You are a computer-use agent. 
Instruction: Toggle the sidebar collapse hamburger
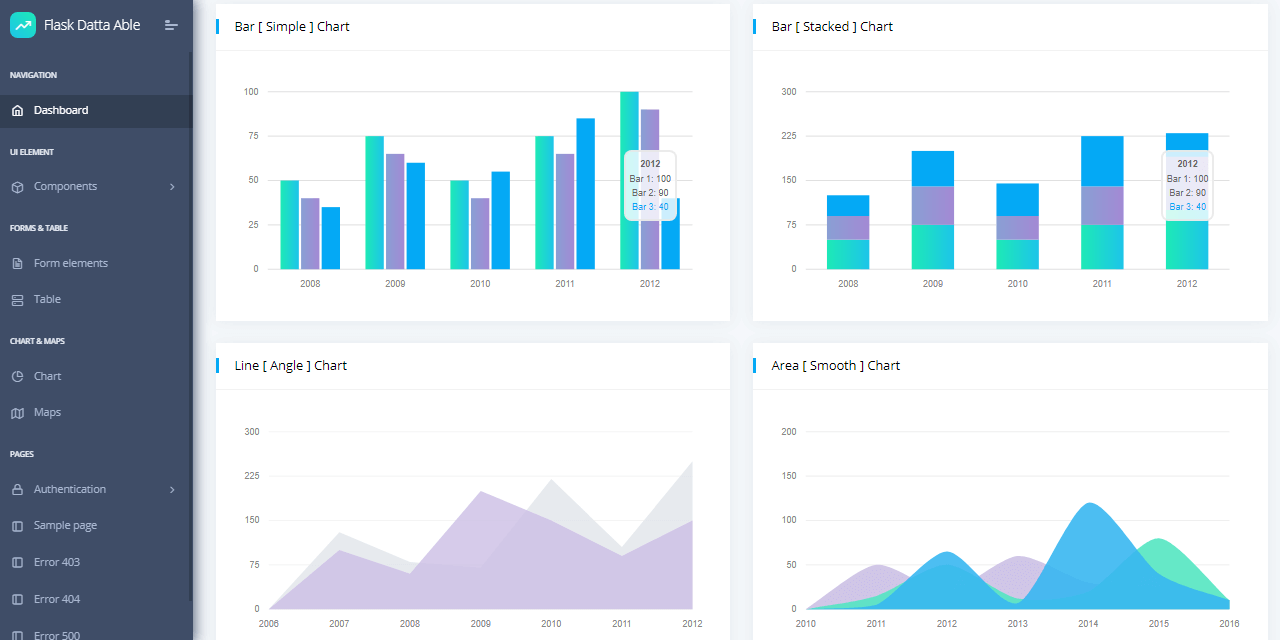(x=172, y=24)
